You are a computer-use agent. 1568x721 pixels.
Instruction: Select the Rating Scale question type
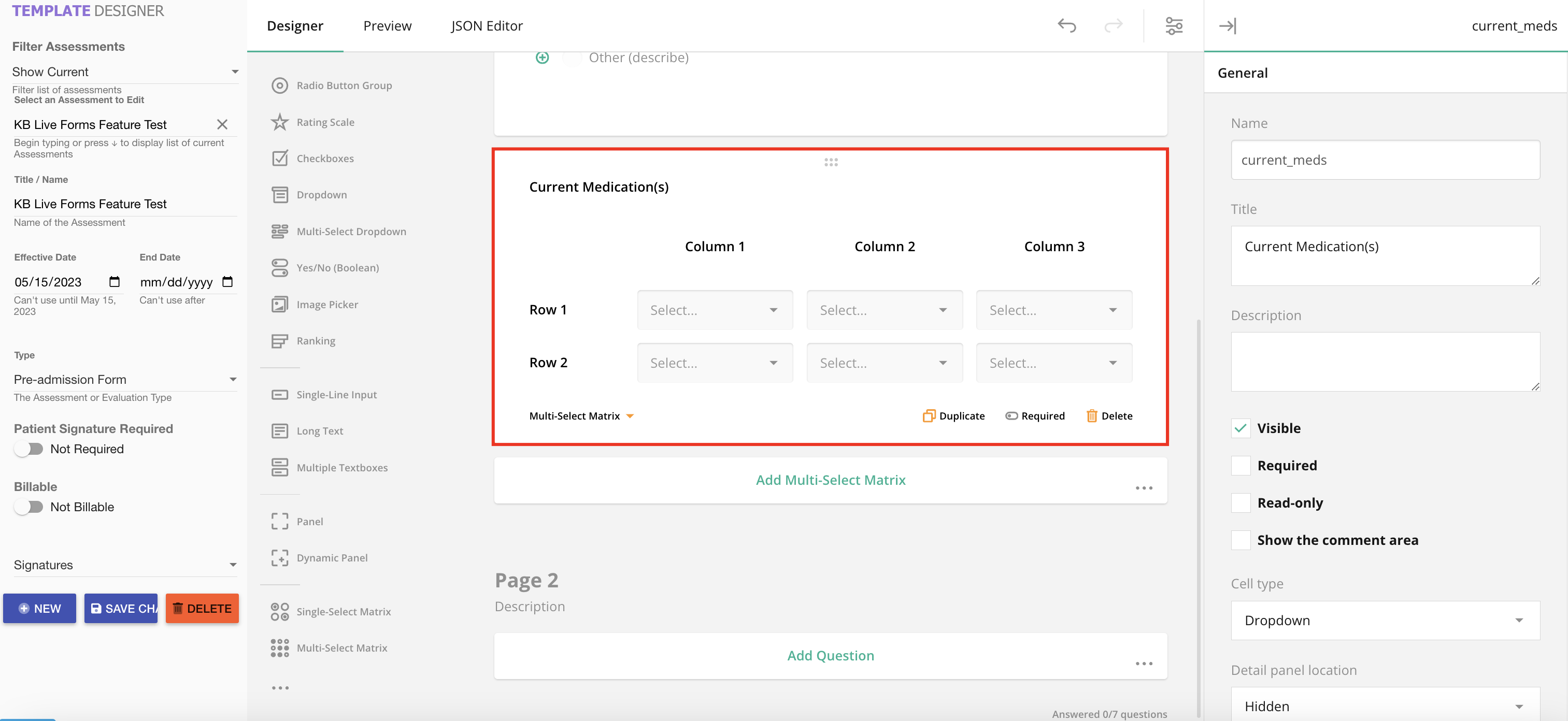[x=325, y=122]
